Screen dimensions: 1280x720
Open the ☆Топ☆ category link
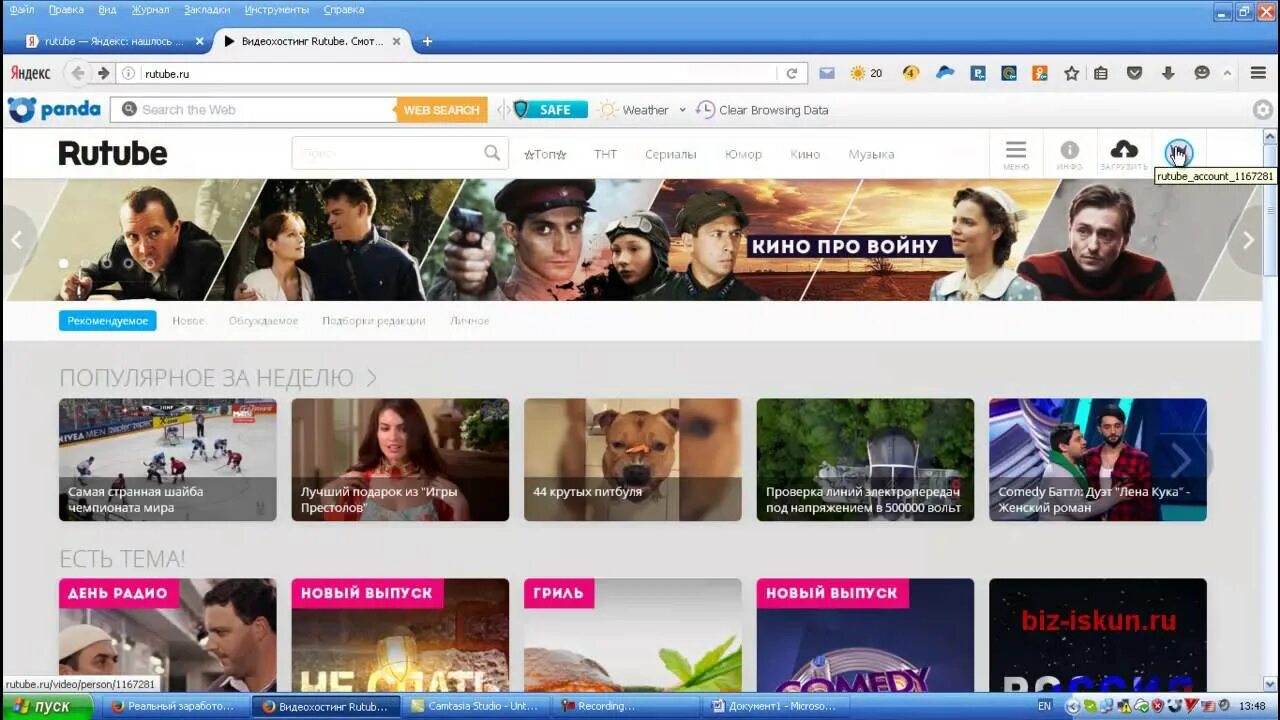(545, 154)
